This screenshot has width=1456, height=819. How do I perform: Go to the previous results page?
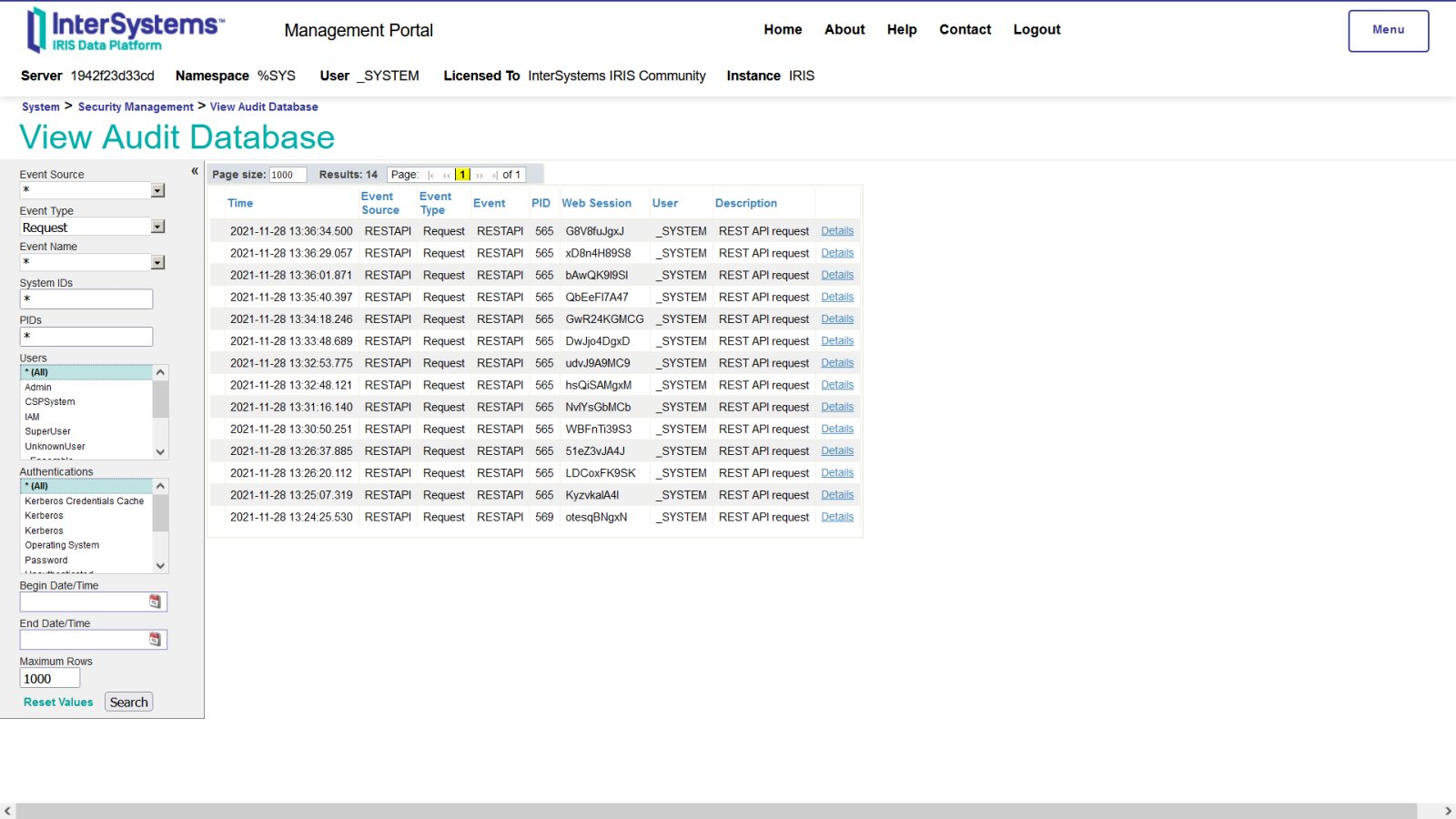click(x=447, y=176)
